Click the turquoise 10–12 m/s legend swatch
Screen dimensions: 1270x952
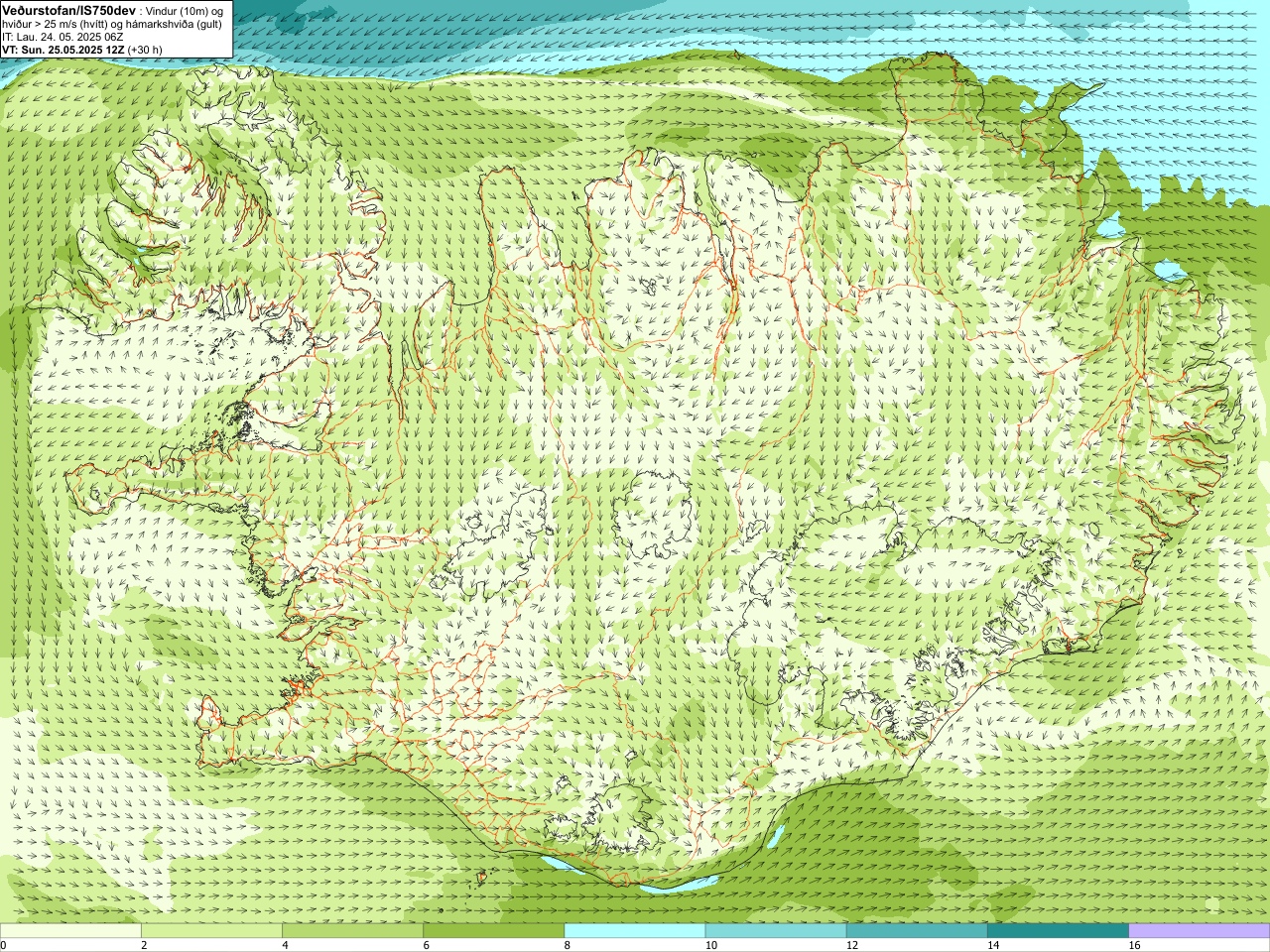coord(776,931)
